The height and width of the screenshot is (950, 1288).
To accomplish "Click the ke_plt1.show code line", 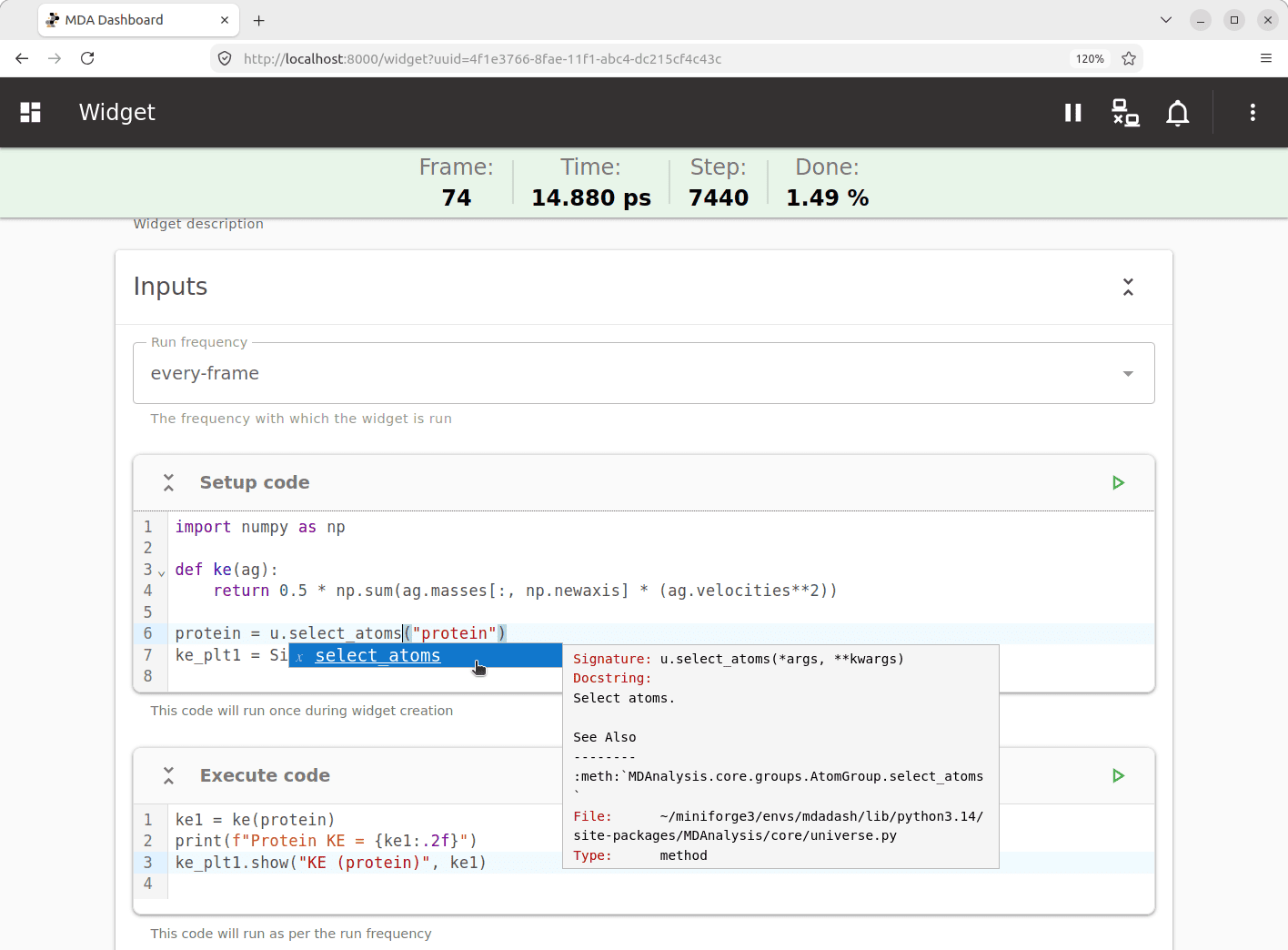I will point(331,863).
